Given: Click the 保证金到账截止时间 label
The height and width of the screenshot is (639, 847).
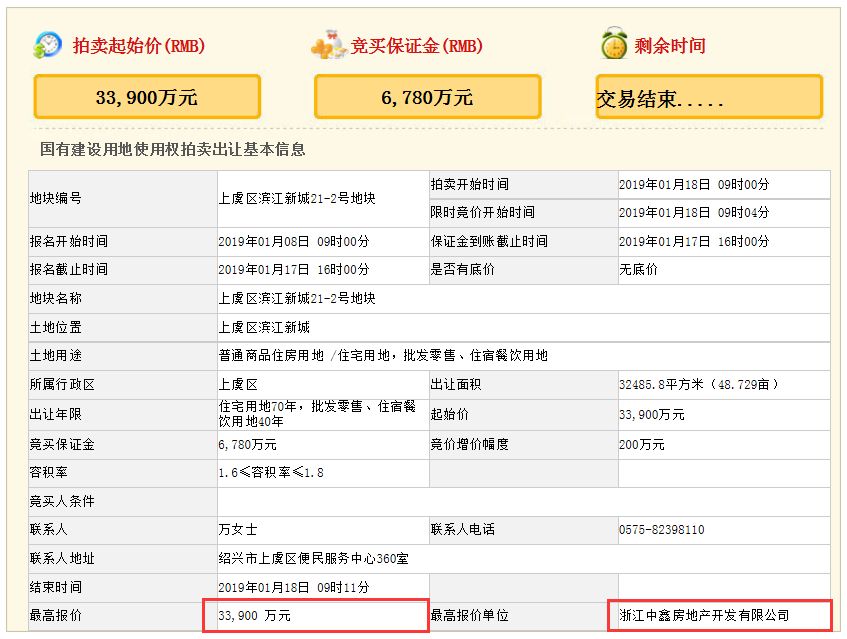Looking at the screenshot, I should click(489, 241).
